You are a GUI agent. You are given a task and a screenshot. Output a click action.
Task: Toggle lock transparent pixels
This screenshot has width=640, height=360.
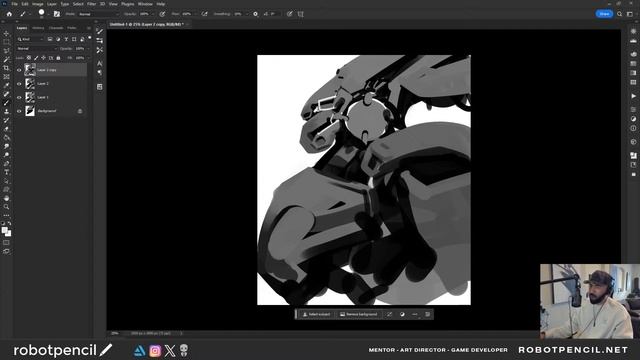pyautogui.click(x=29, y=58)
